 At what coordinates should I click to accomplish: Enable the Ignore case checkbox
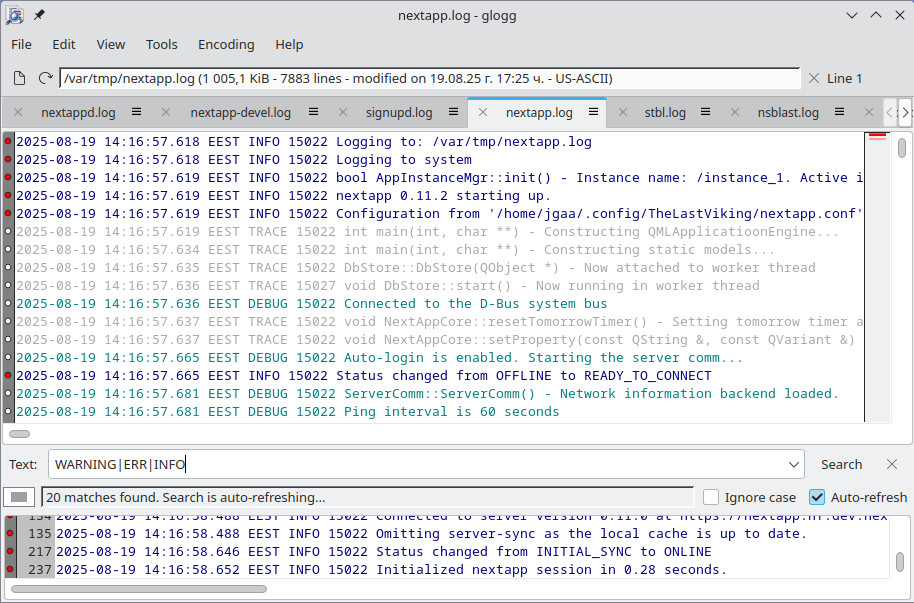coord(711,497)
